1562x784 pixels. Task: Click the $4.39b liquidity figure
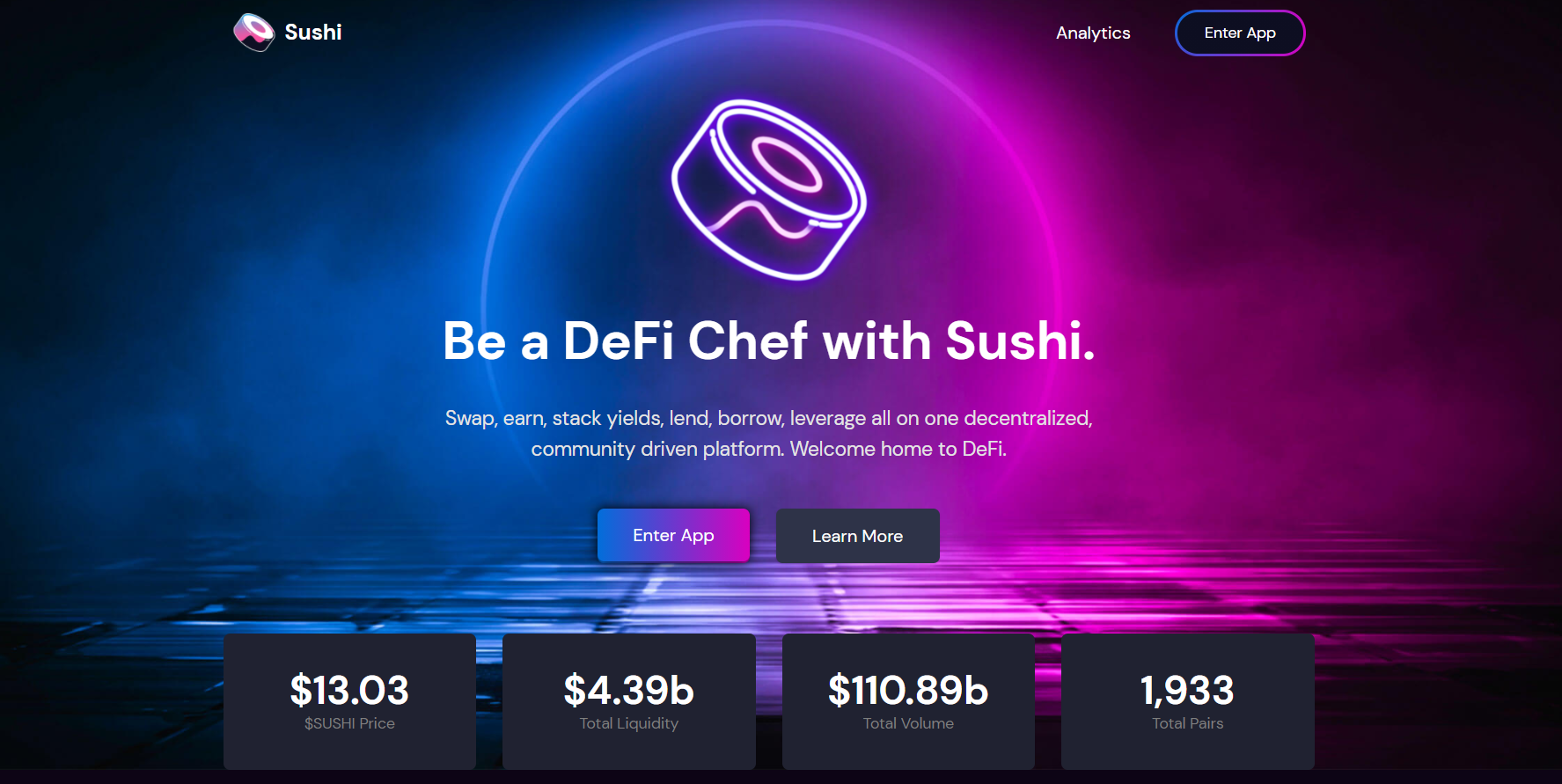coord(628,690)
